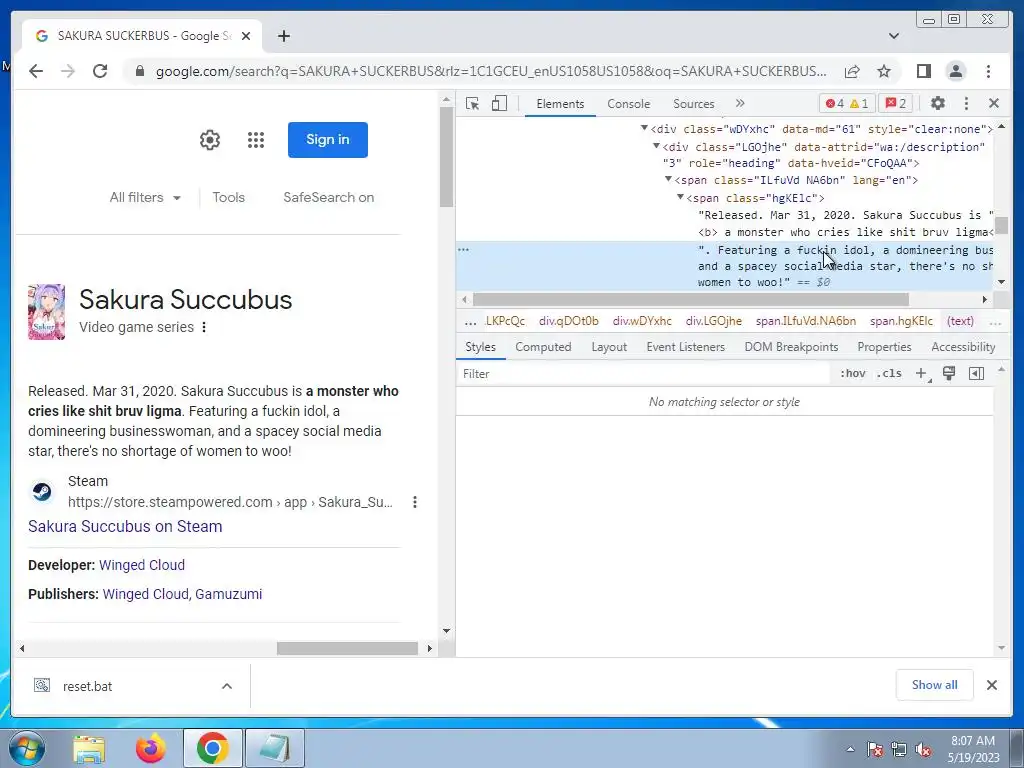Open the Event Listeners tab

(686, 347)
